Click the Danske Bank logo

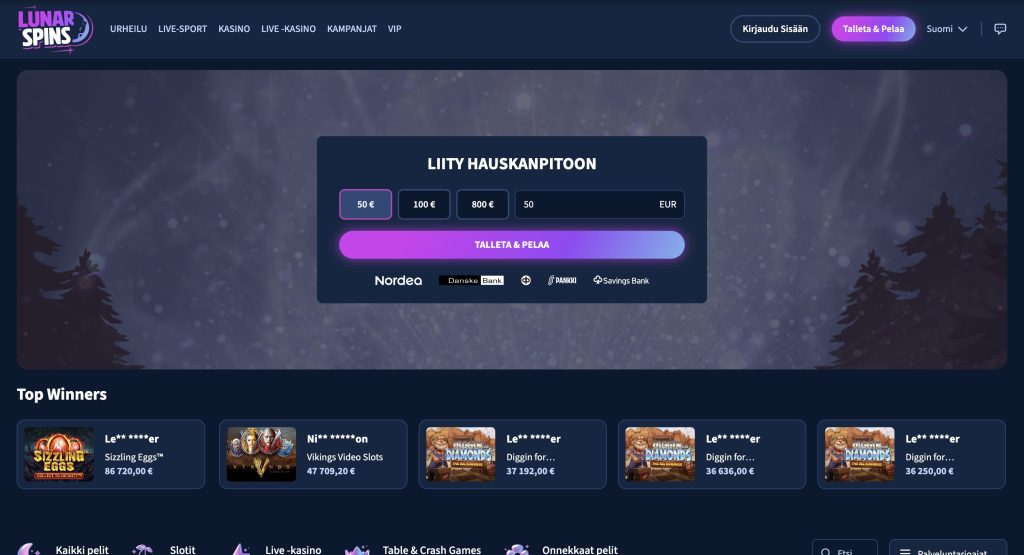[x=472, y=280]
